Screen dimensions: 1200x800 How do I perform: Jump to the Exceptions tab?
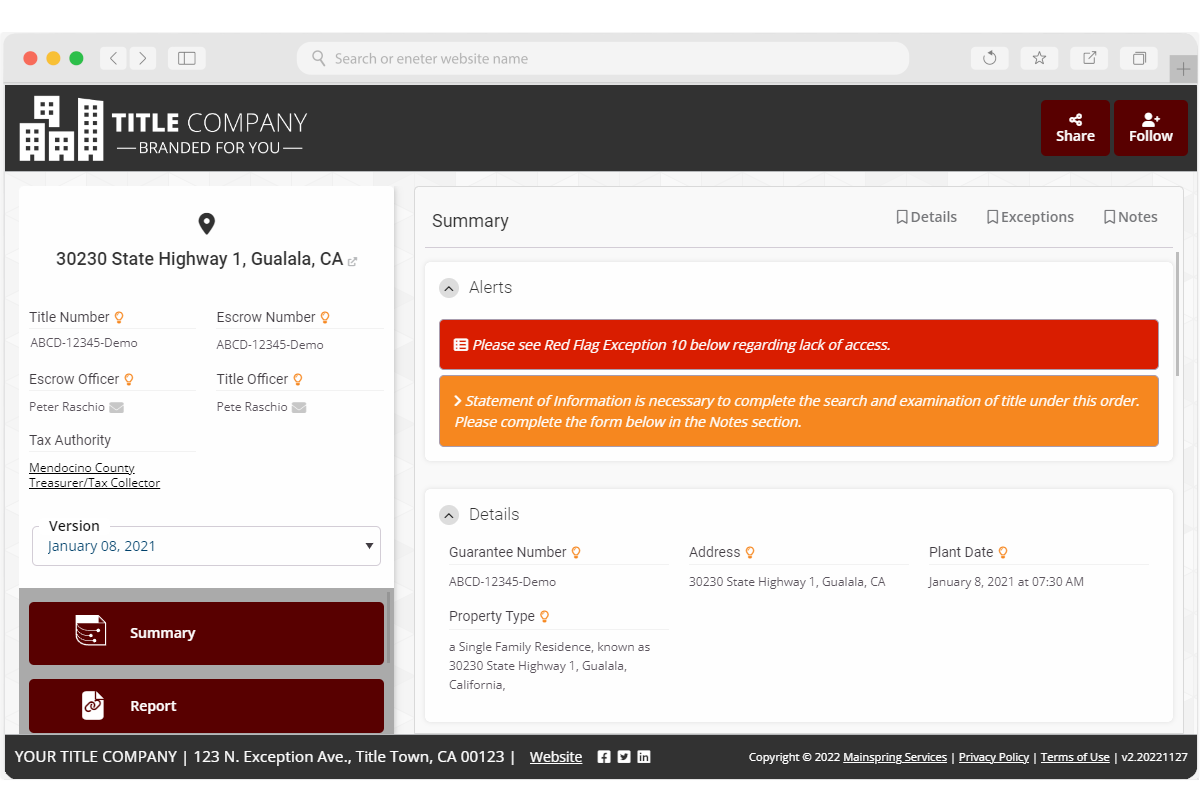[1030, 217]
